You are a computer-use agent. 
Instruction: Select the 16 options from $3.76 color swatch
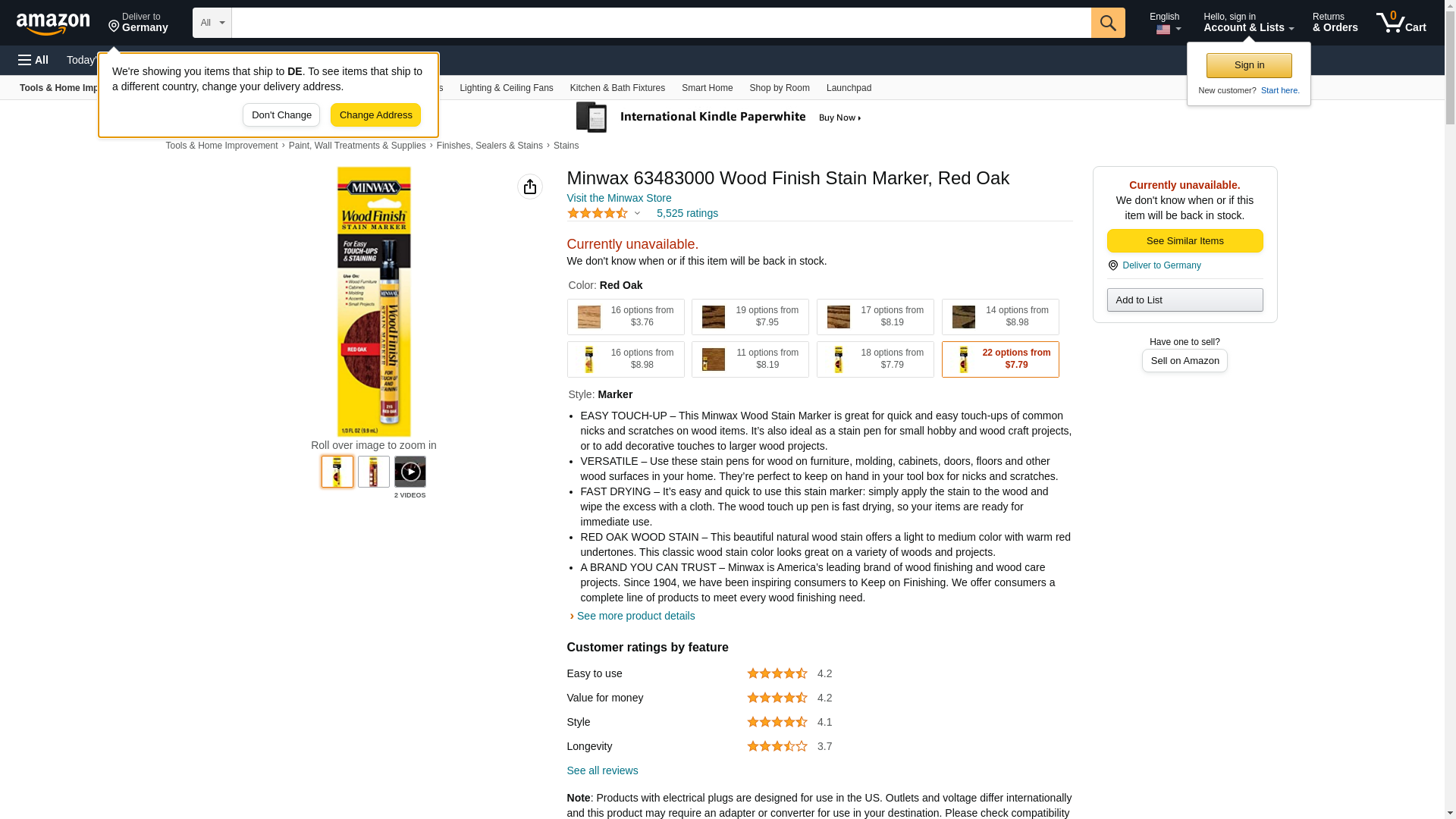coord(626,317)
